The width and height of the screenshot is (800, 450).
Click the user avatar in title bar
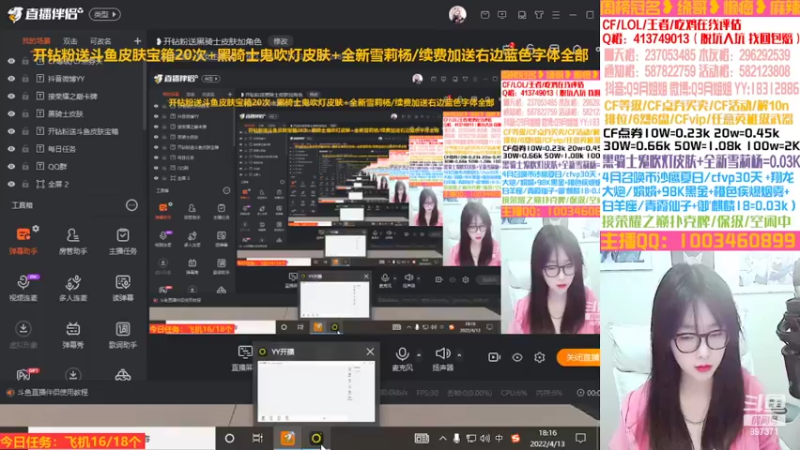pyautogui.click(x=457, y=14)
